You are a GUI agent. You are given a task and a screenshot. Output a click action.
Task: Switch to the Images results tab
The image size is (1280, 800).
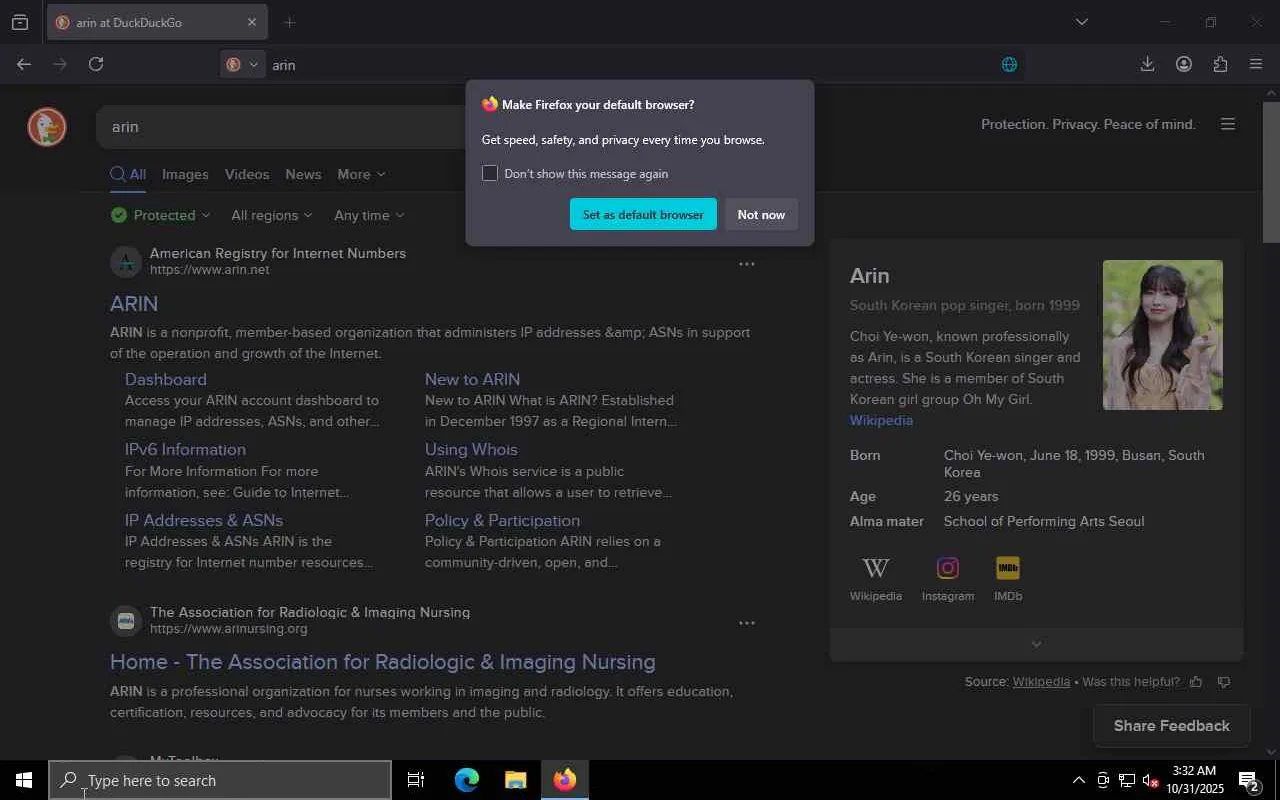point(185,174)
